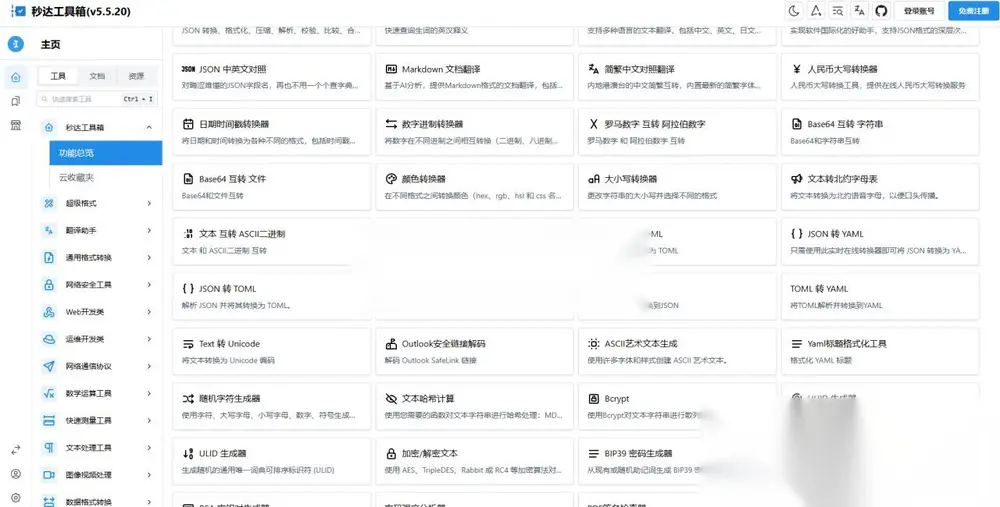Image resolution: width=1000 pixels, height=507 pixels.
Task: Focus the 快速搜索工具 search field
Action: 97,99
